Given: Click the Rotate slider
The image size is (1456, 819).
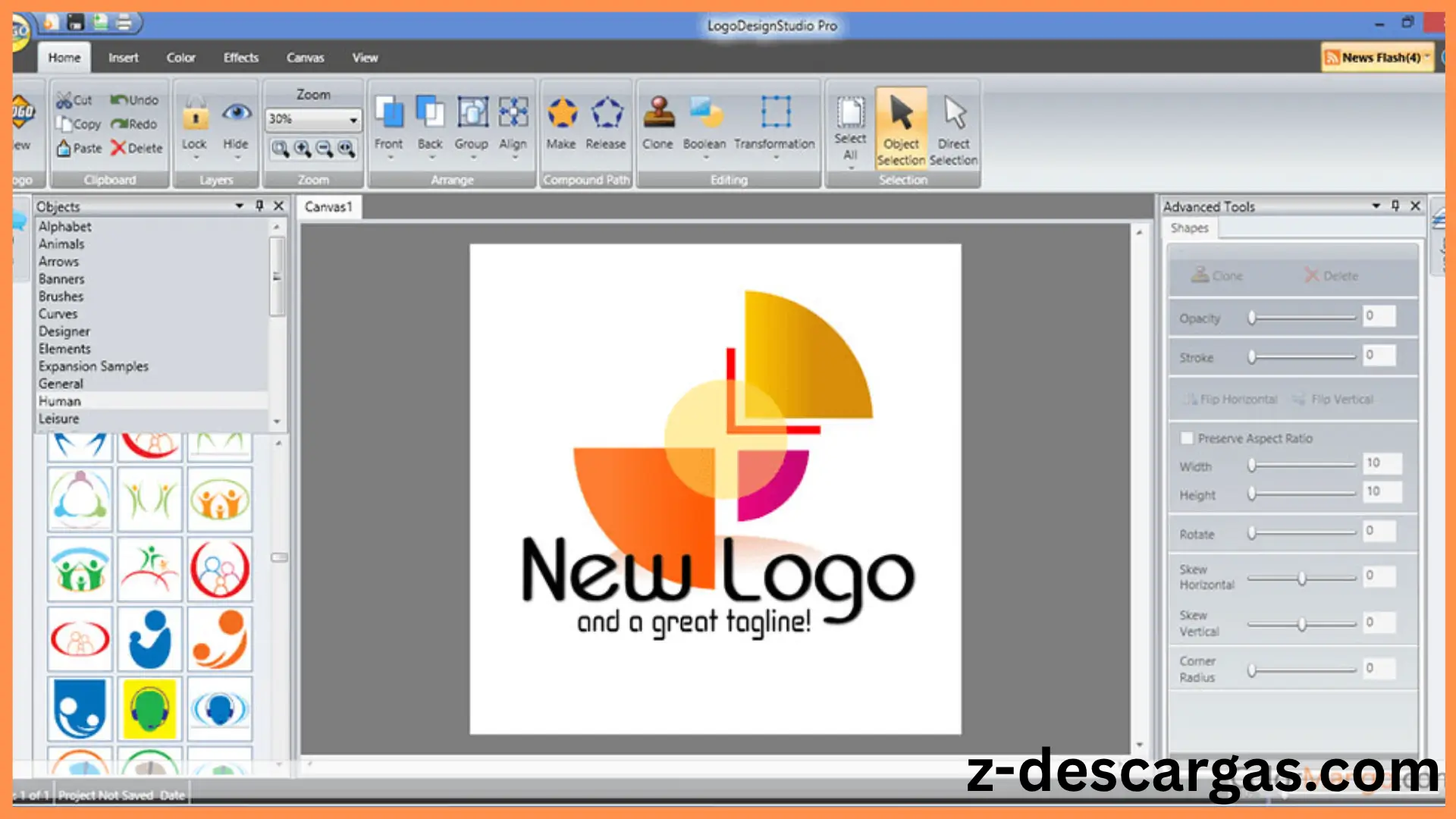Looking at the screenshot, I should 1303,533.
